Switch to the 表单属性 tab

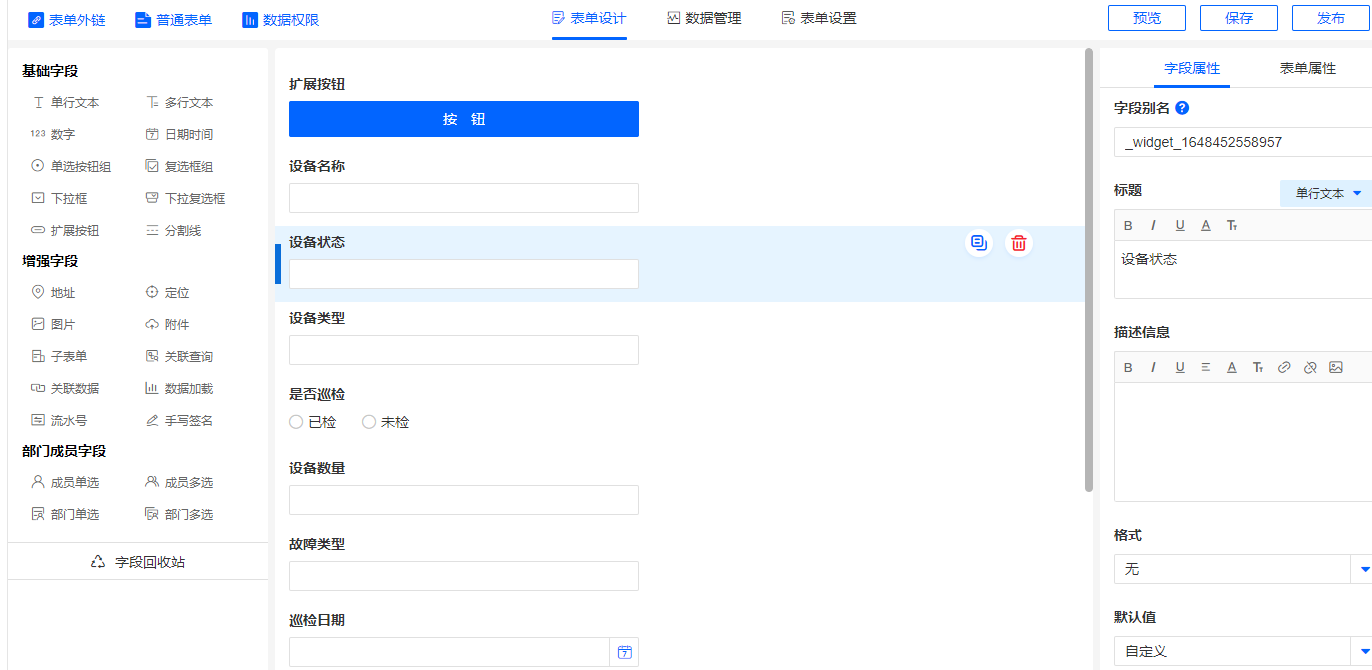tap(1307, 68)
